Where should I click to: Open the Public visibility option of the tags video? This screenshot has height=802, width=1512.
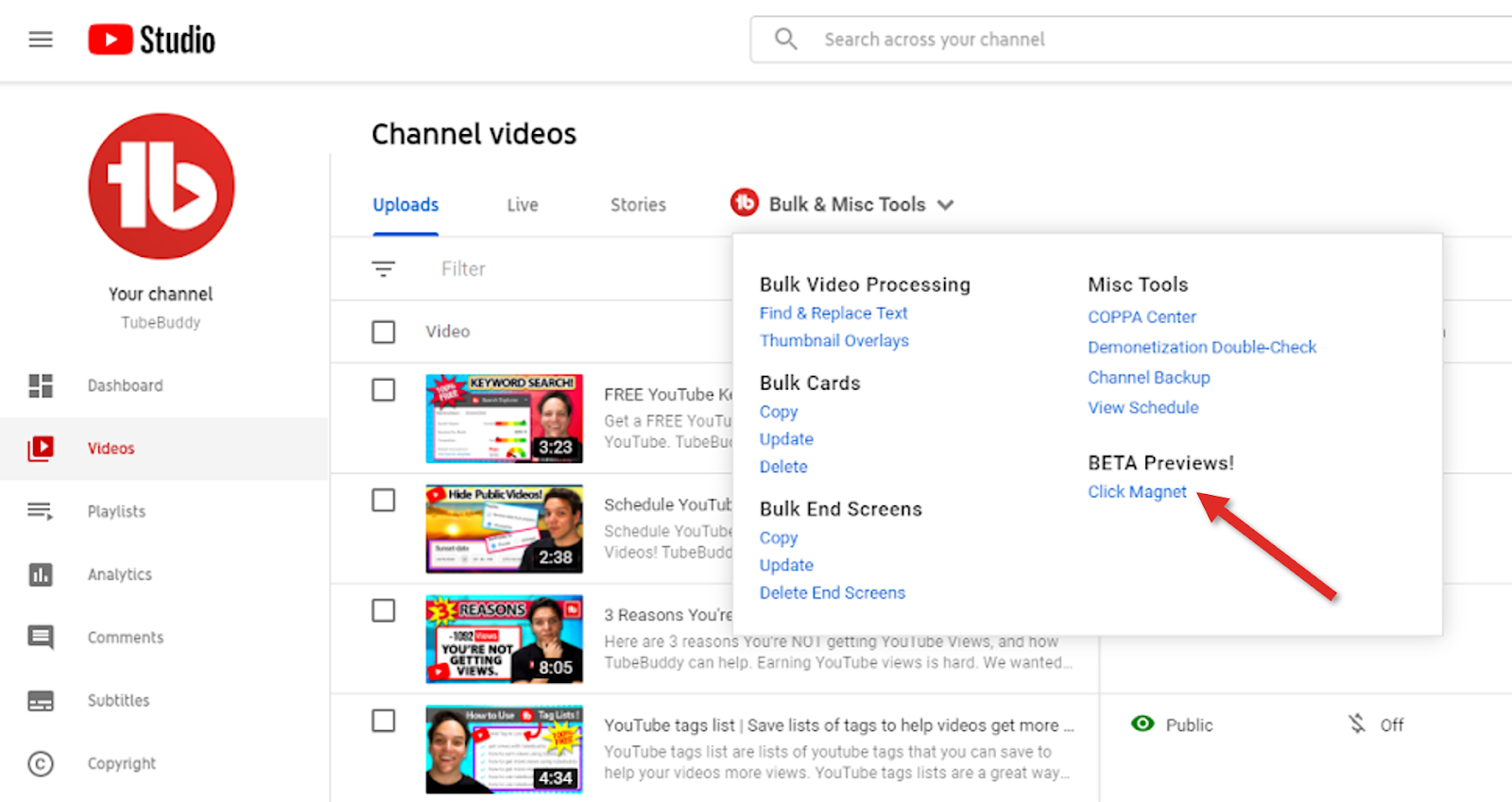tap(1172, 725)
